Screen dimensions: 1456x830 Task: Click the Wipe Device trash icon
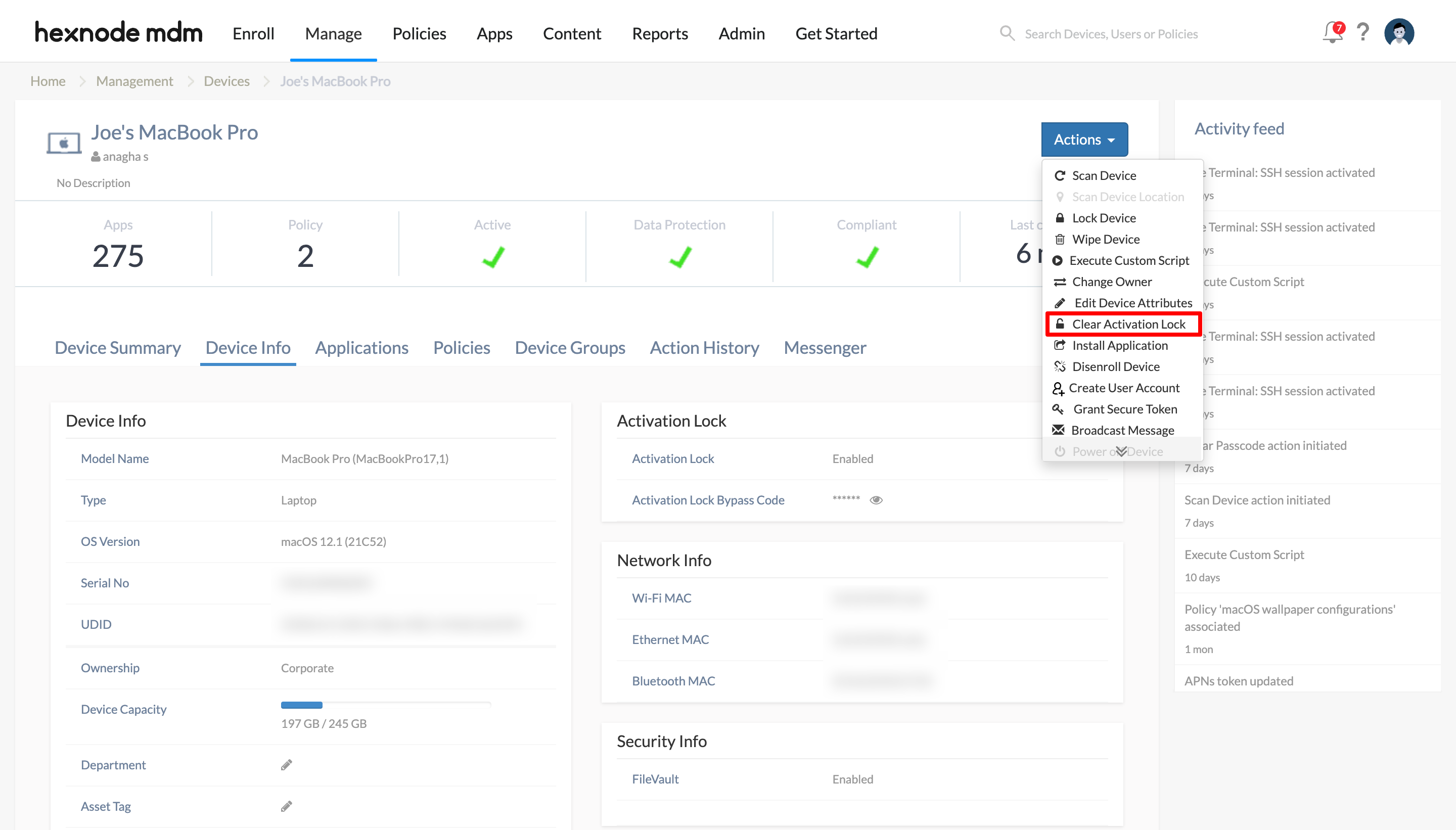pyautogui.click(x=1060, y=240)
